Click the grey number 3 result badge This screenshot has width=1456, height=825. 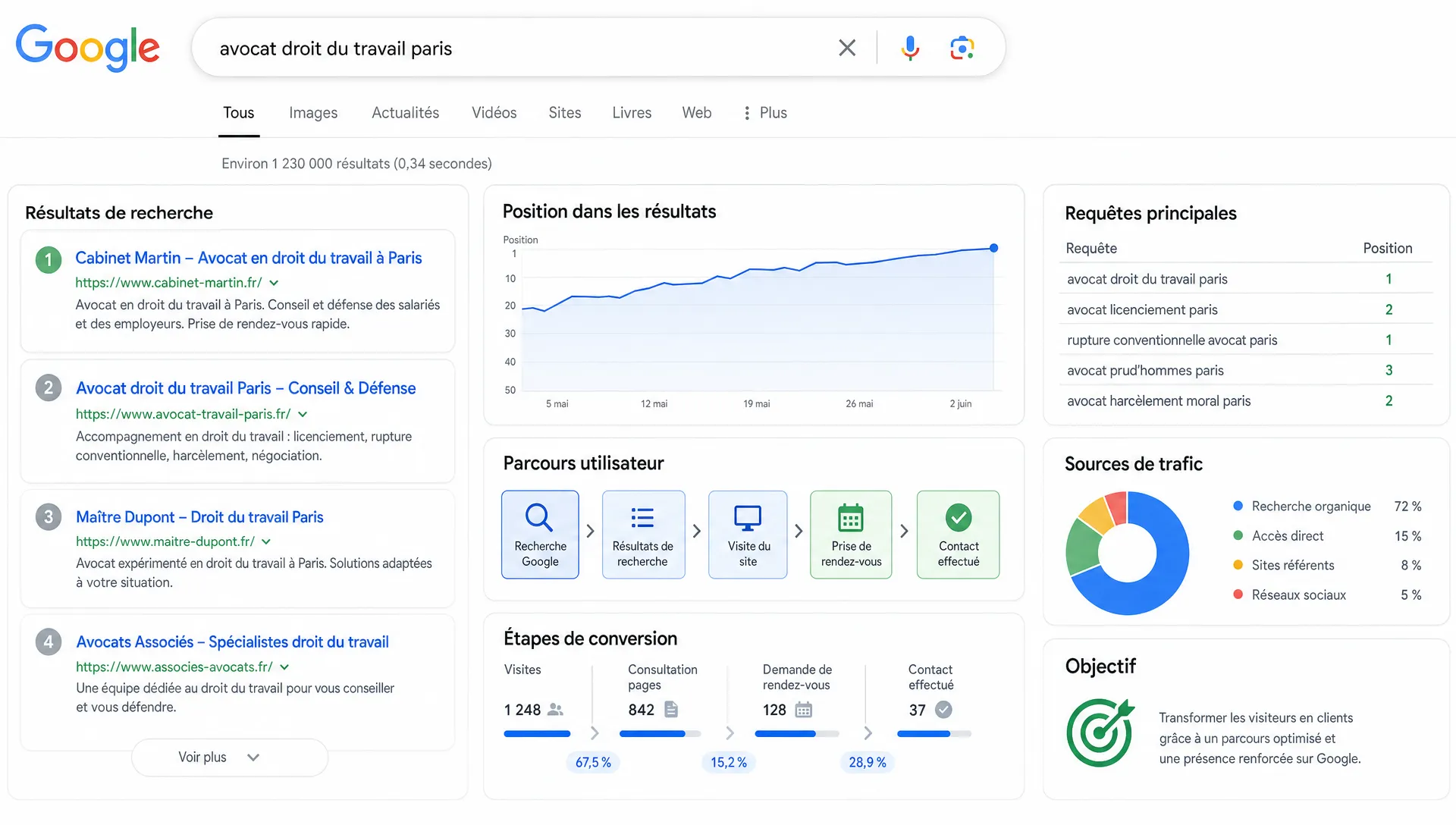tap(49, 517)
